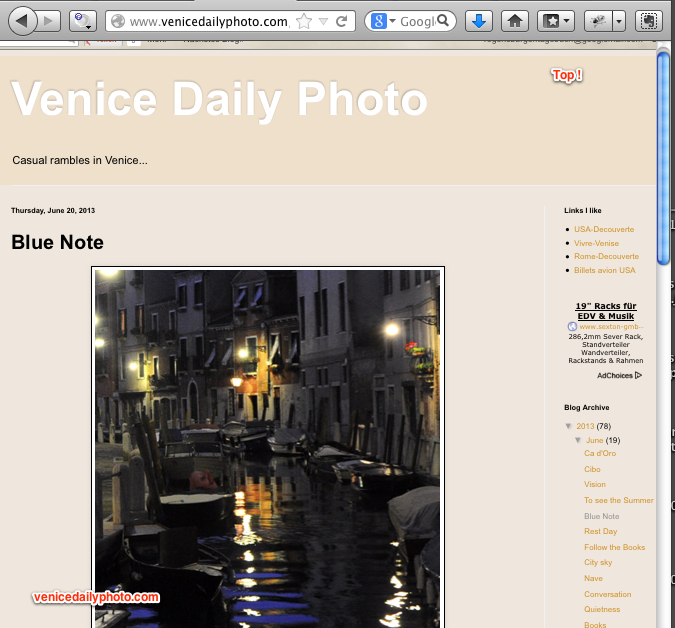This screenshot has width=675, height=628.
Task: Open the City sky post
Action: click(598, 562)
